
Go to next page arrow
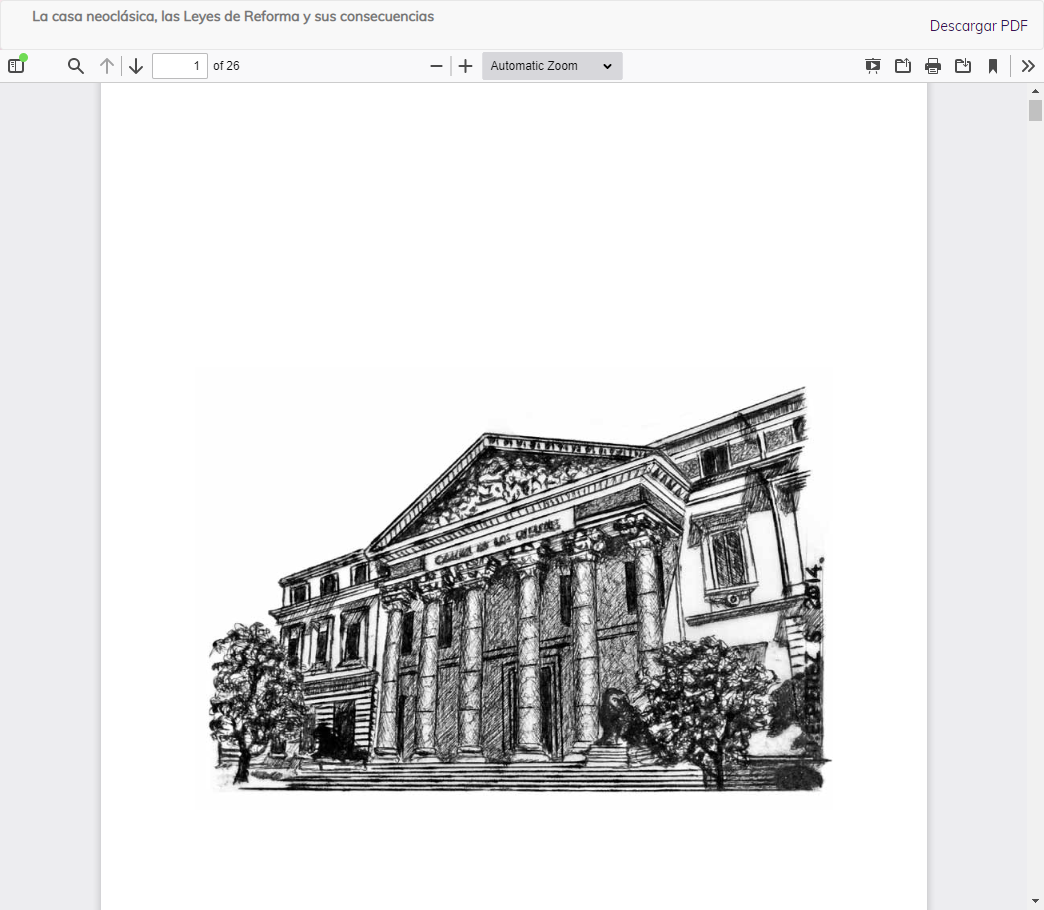tap(136, 66)
